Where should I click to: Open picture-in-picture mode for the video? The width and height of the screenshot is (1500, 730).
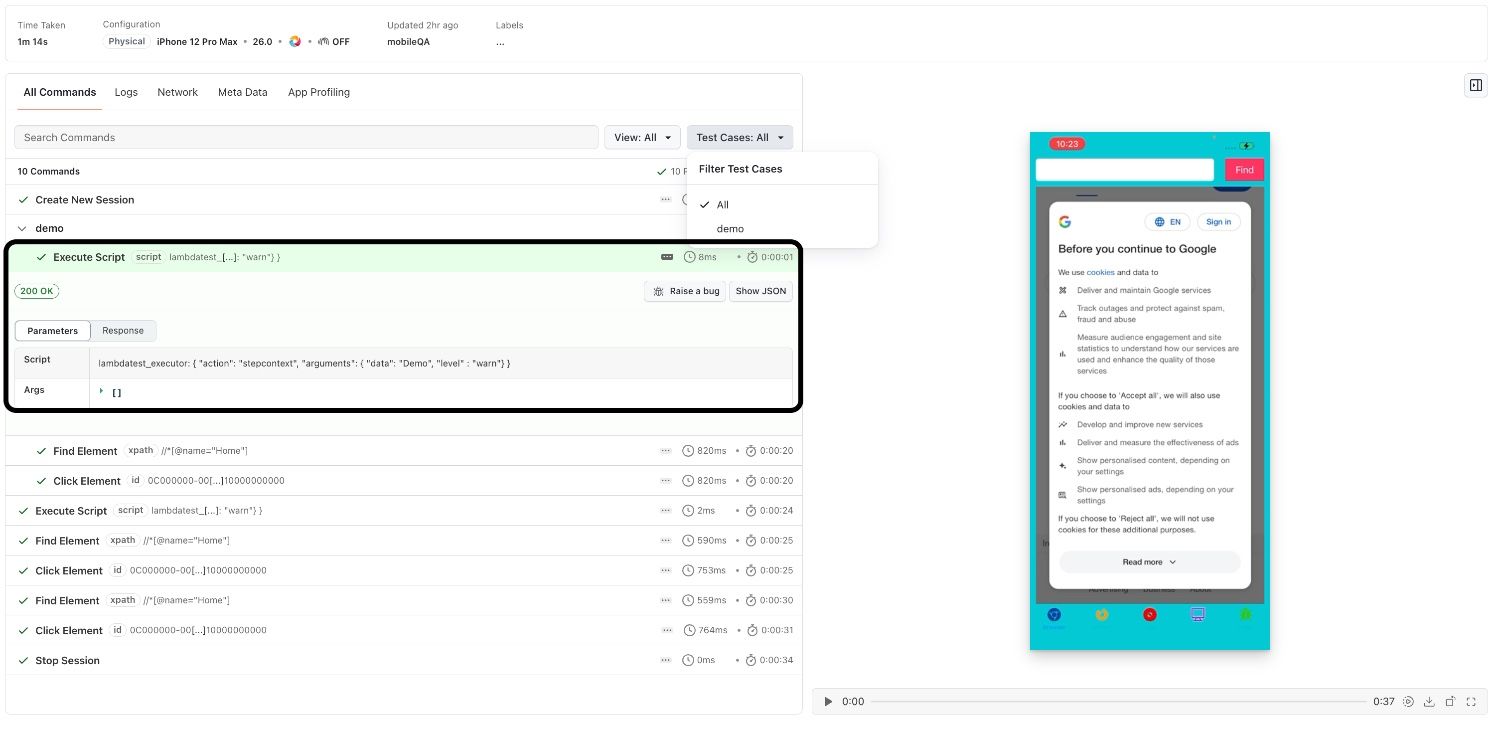pos(1451,701)
